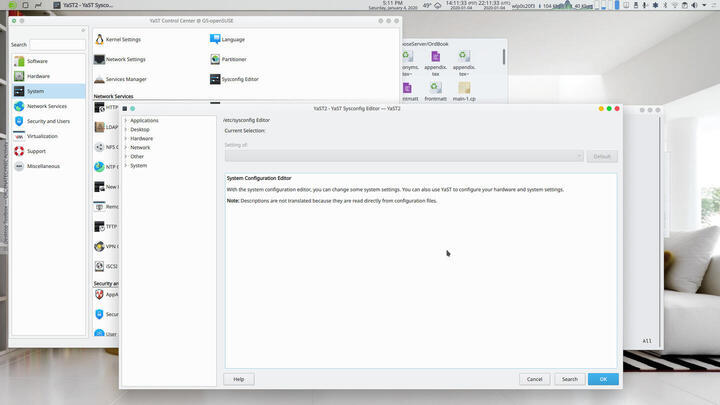Screen dimensions: 720x405
Task: Click the Search field in YaST Control Center
Action: tap(57, 45)
